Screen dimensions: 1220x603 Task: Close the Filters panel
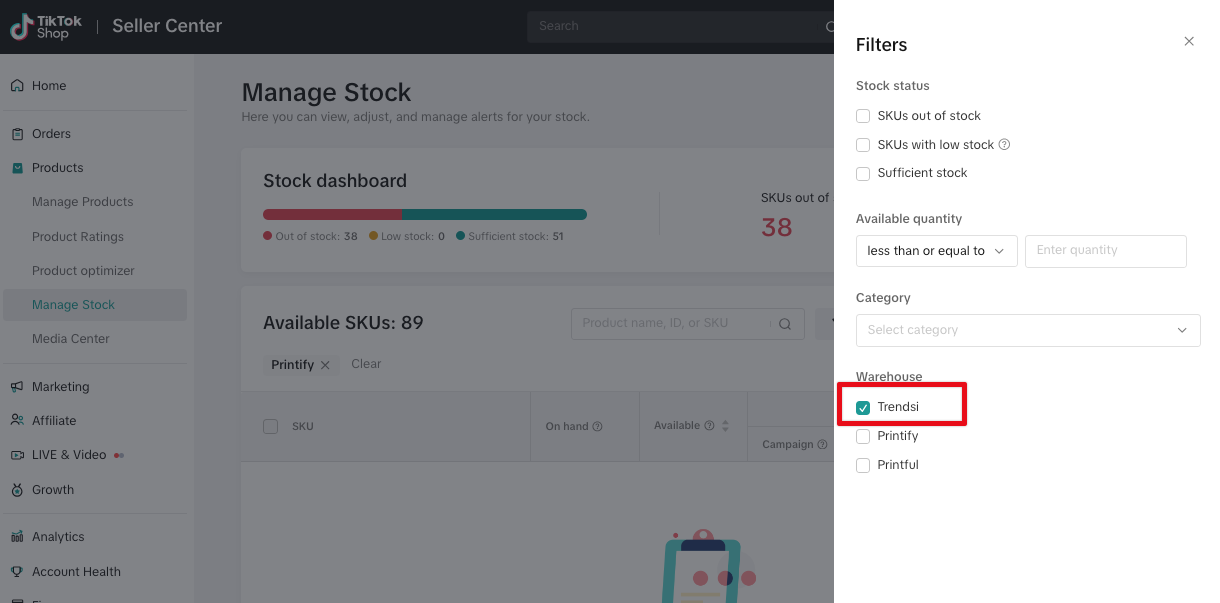click(1189, 41)
